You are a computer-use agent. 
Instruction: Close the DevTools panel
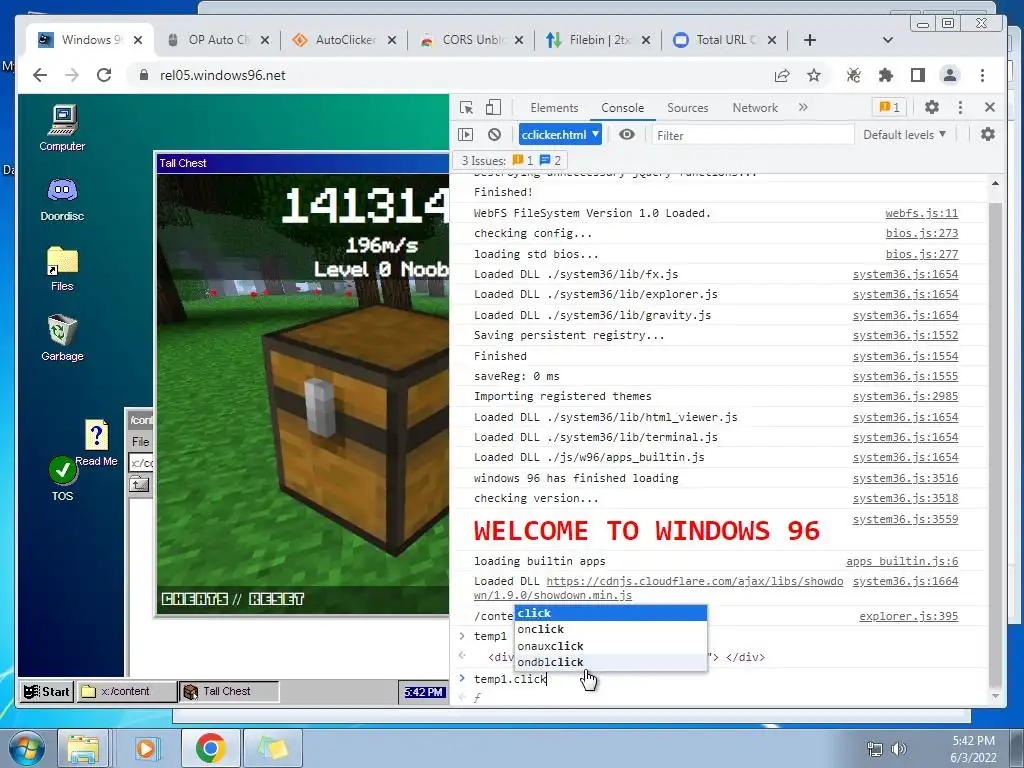[x=989, y=107]
